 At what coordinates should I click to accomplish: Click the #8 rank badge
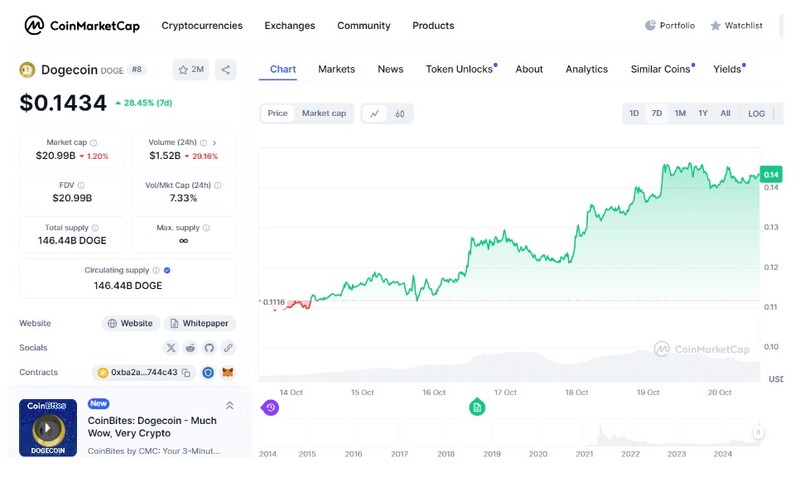tap(137, 69)
